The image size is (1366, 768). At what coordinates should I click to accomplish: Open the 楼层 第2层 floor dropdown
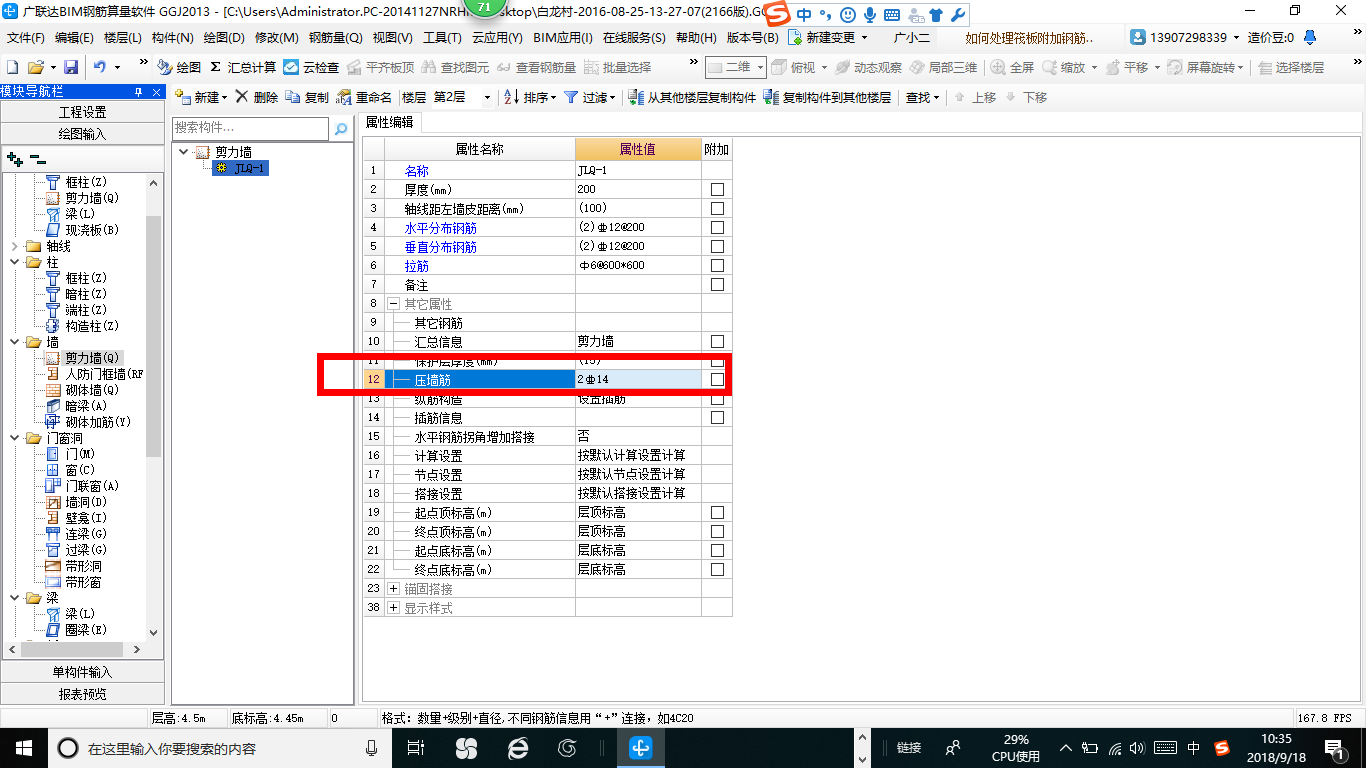pos(487,97)
